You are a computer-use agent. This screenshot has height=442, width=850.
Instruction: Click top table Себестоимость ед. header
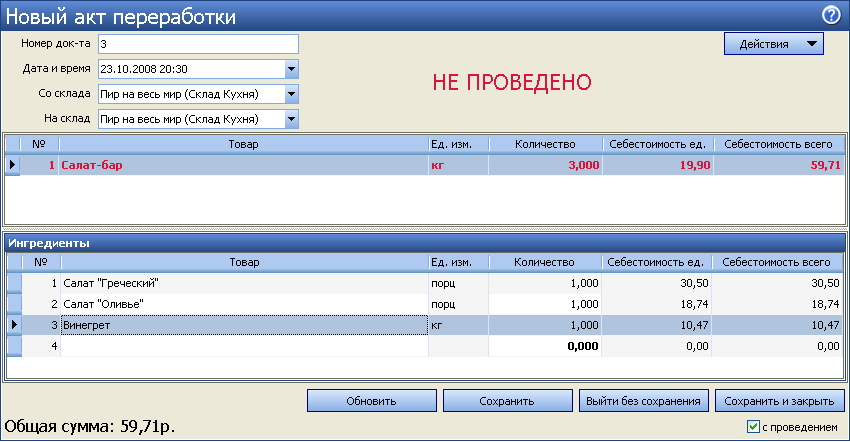tap(658, 144)
